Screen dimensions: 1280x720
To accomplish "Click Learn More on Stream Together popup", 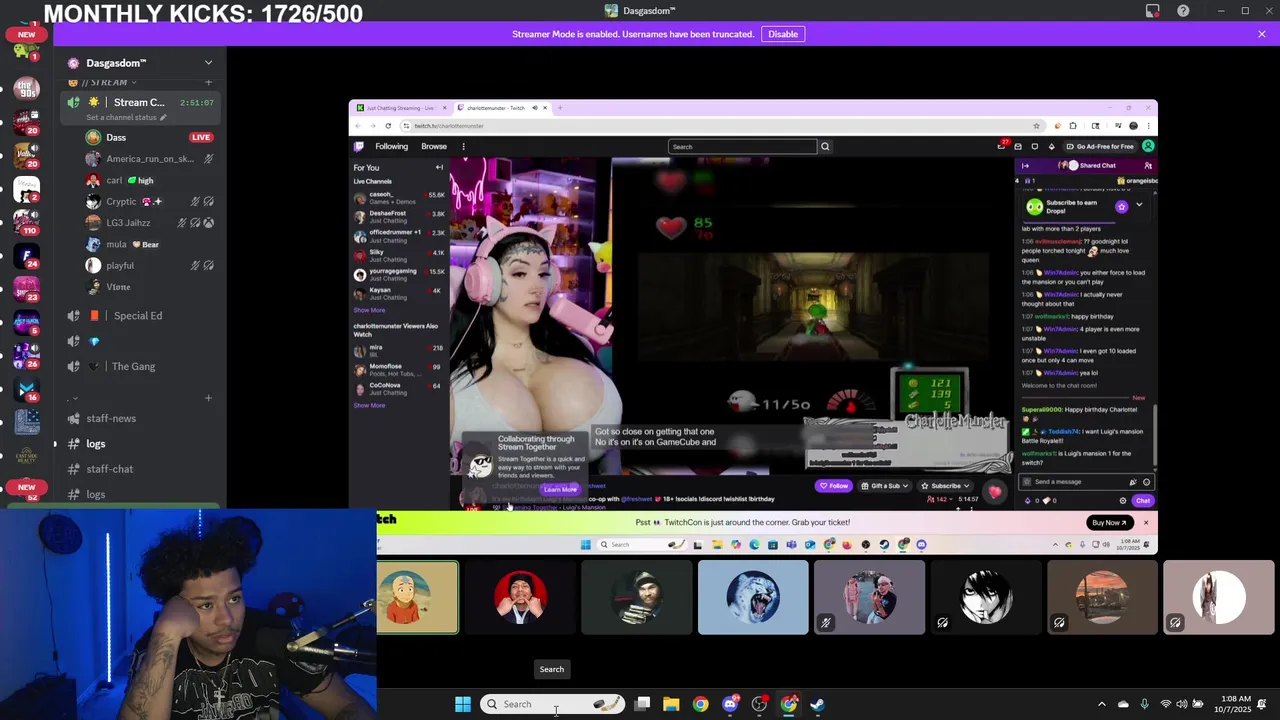I will 560,489.
